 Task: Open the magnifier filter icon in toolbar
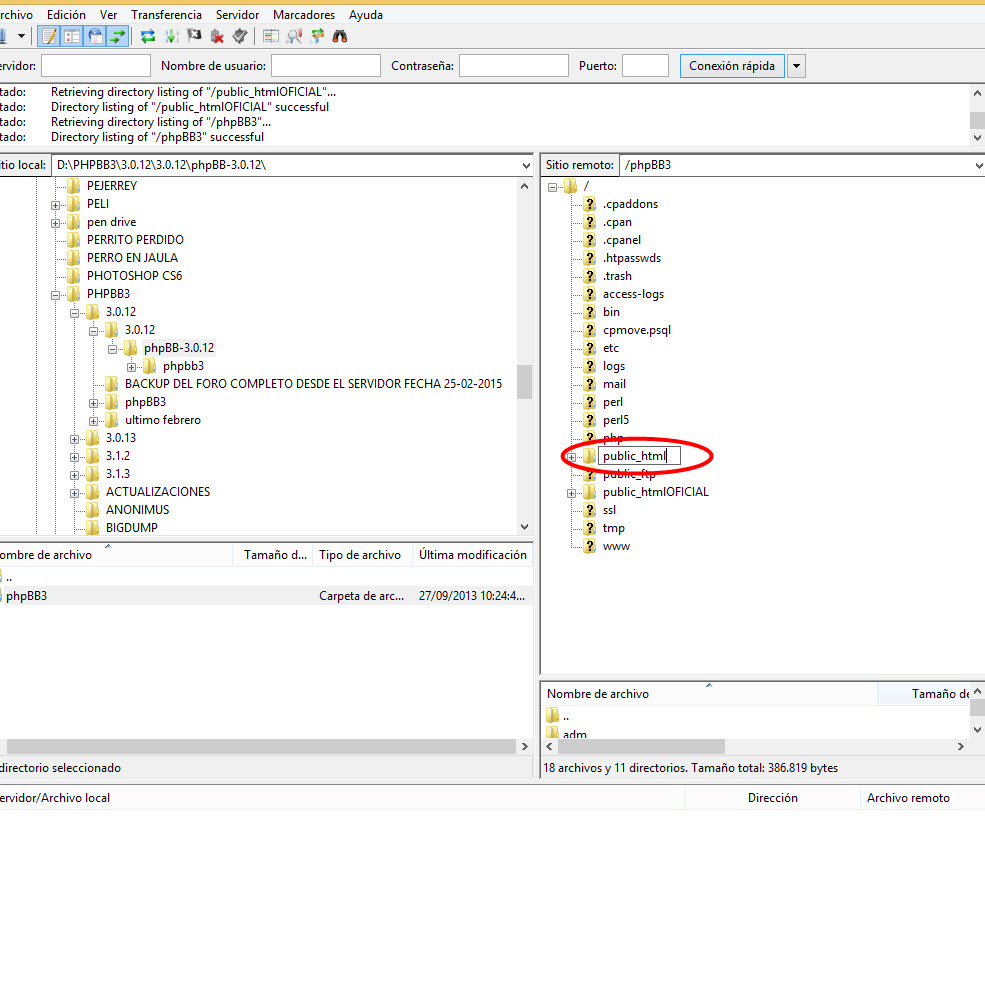pyautogui.click(x=295, y=36)
